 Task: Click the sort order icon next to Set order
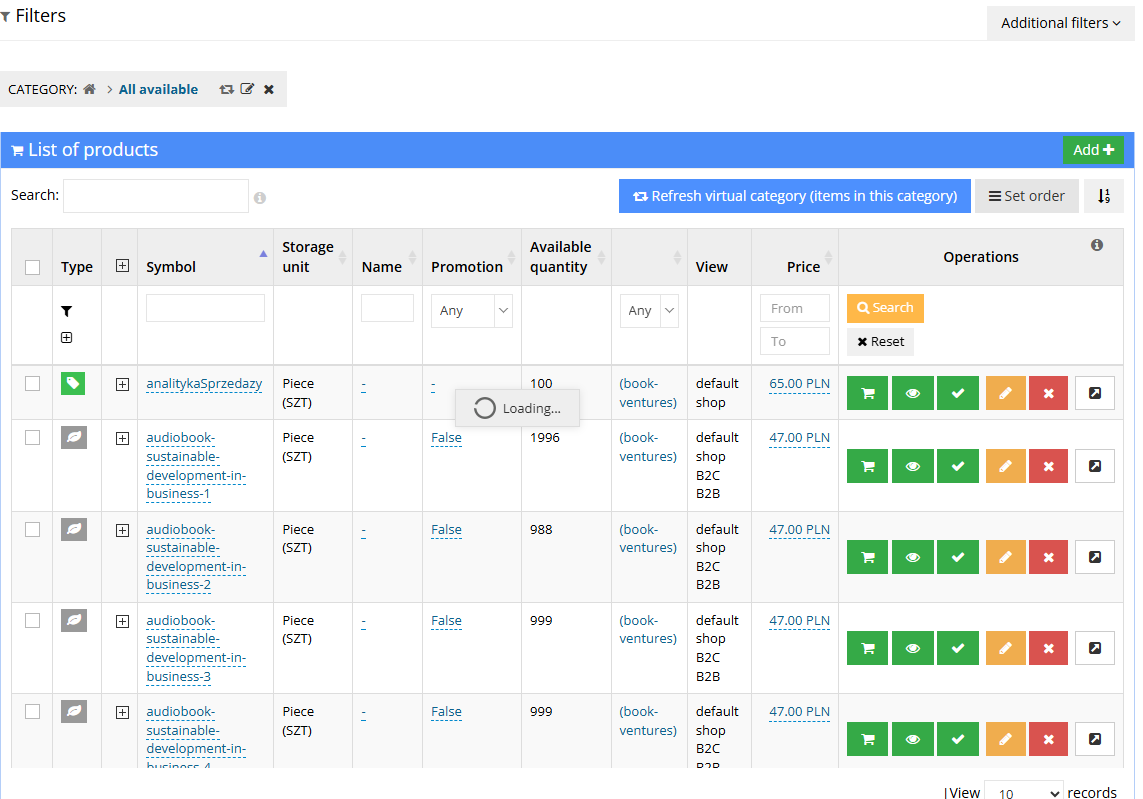coord(1104,195)
